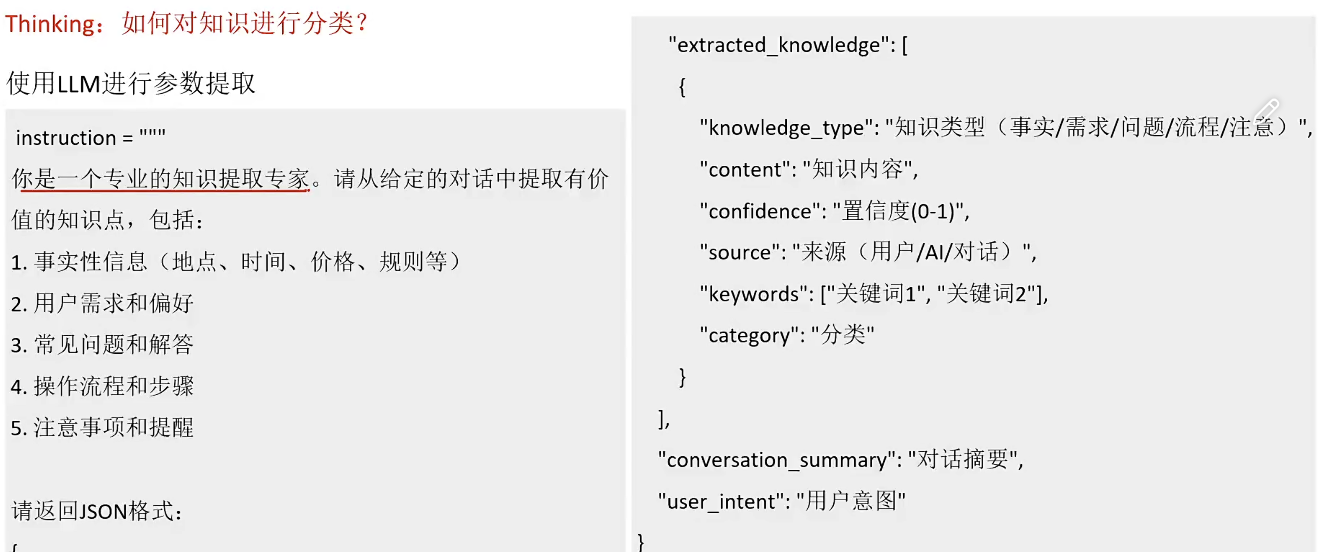The width and height of the screenshot is (1318, 552).
Task: Click the "confidence" key line
Action: (x=835, y=211)
